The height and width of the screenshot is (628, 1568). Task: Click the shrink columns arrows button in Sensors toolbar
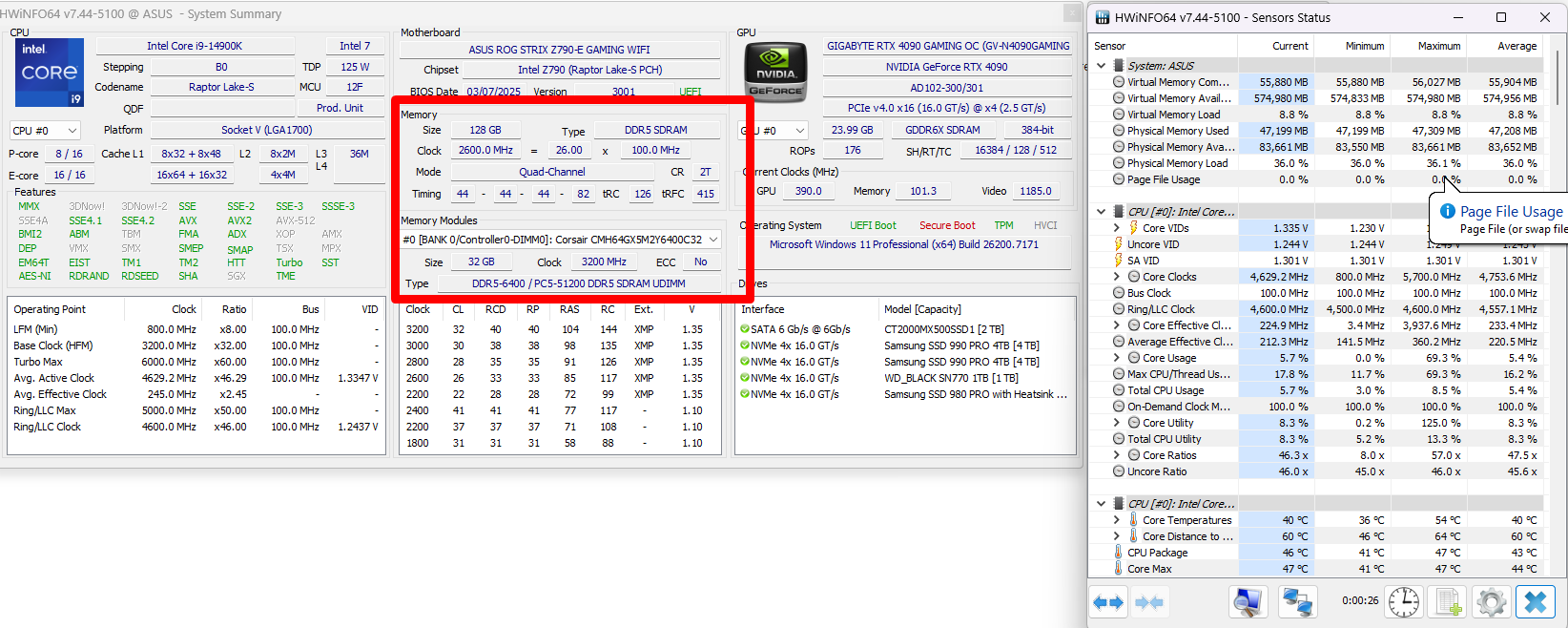pos(1149,602)
